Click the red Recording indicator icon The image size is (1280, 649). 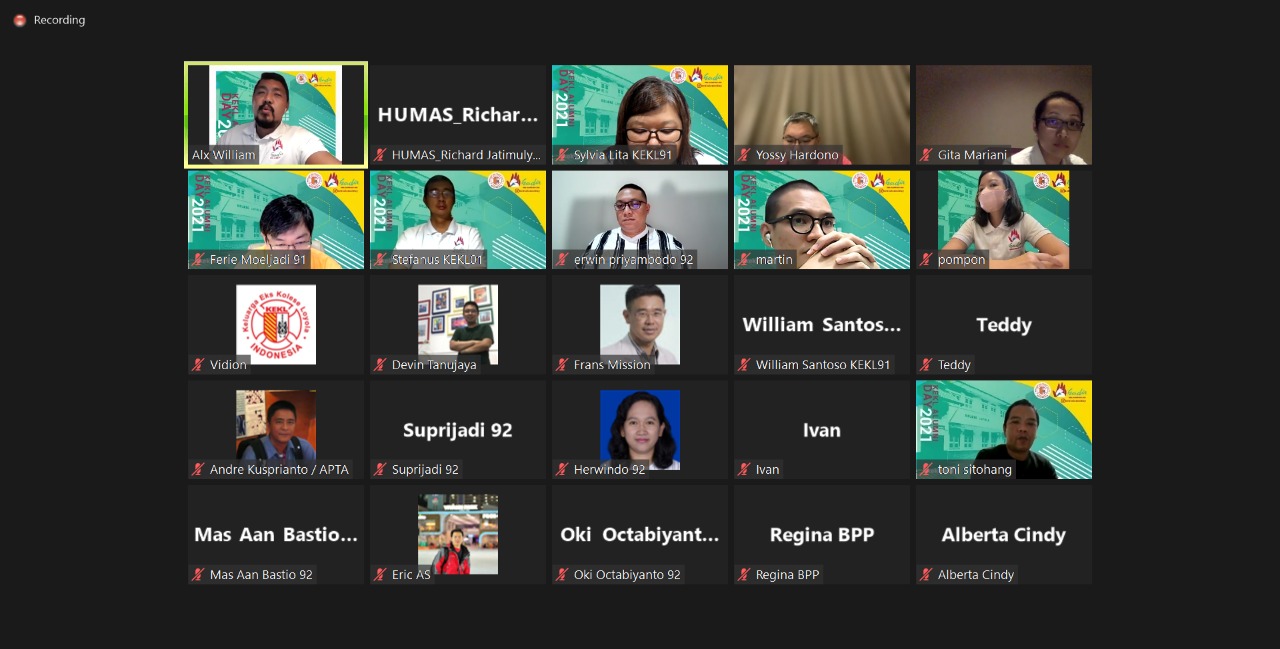tap(19, 20)
